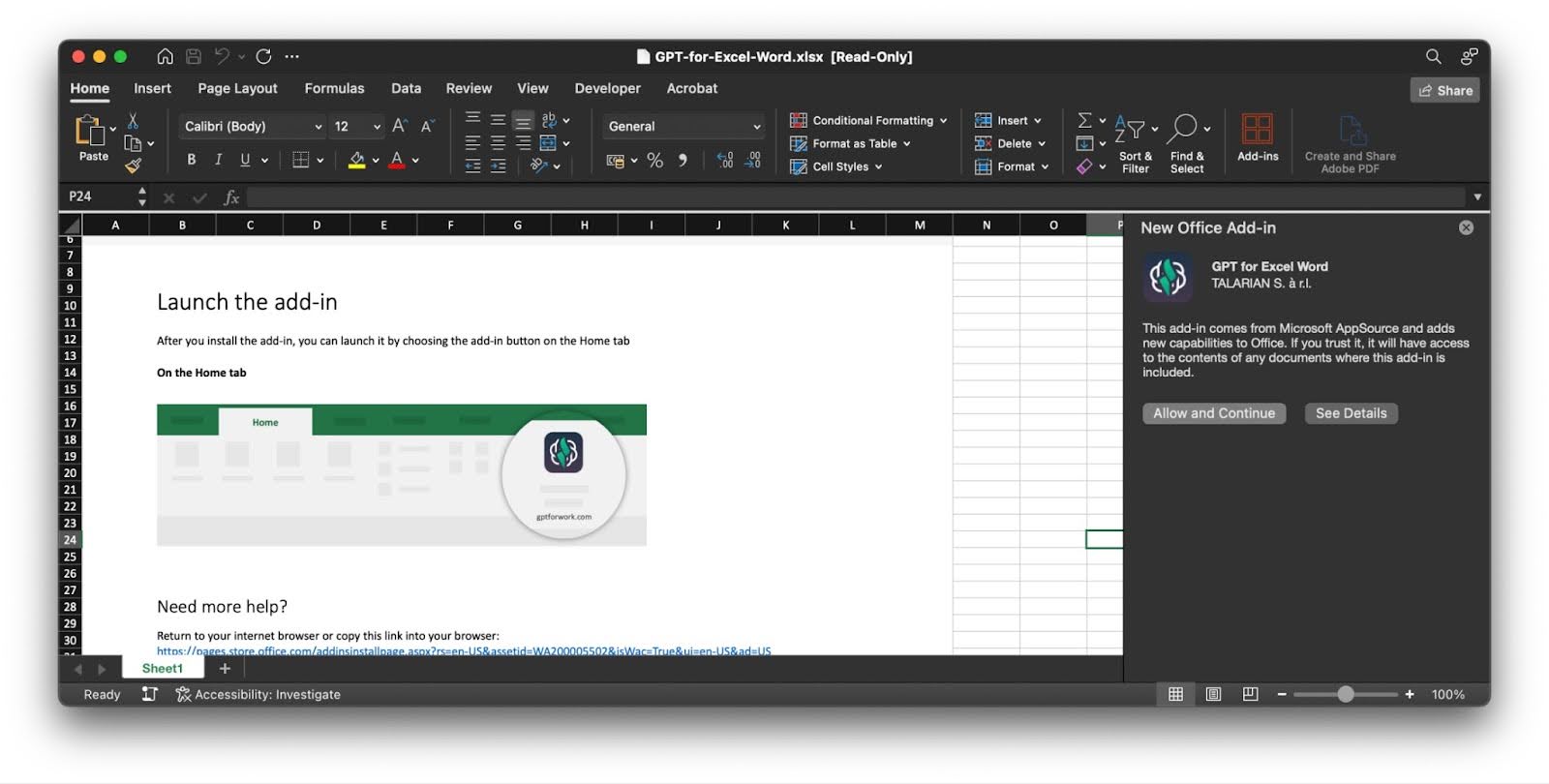Open the Formulas ribbon tab
The height and width of the screenshot is (784, 1549).
pos(334,88)
